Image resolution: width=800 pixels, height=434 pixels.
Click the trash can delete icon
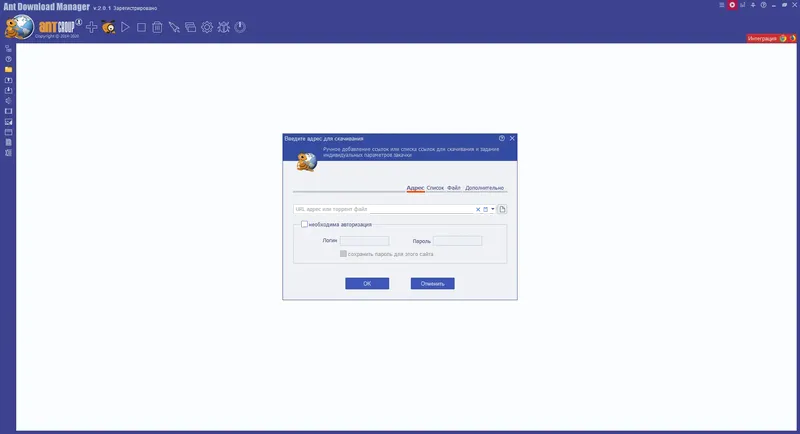[x=157, y=27]
